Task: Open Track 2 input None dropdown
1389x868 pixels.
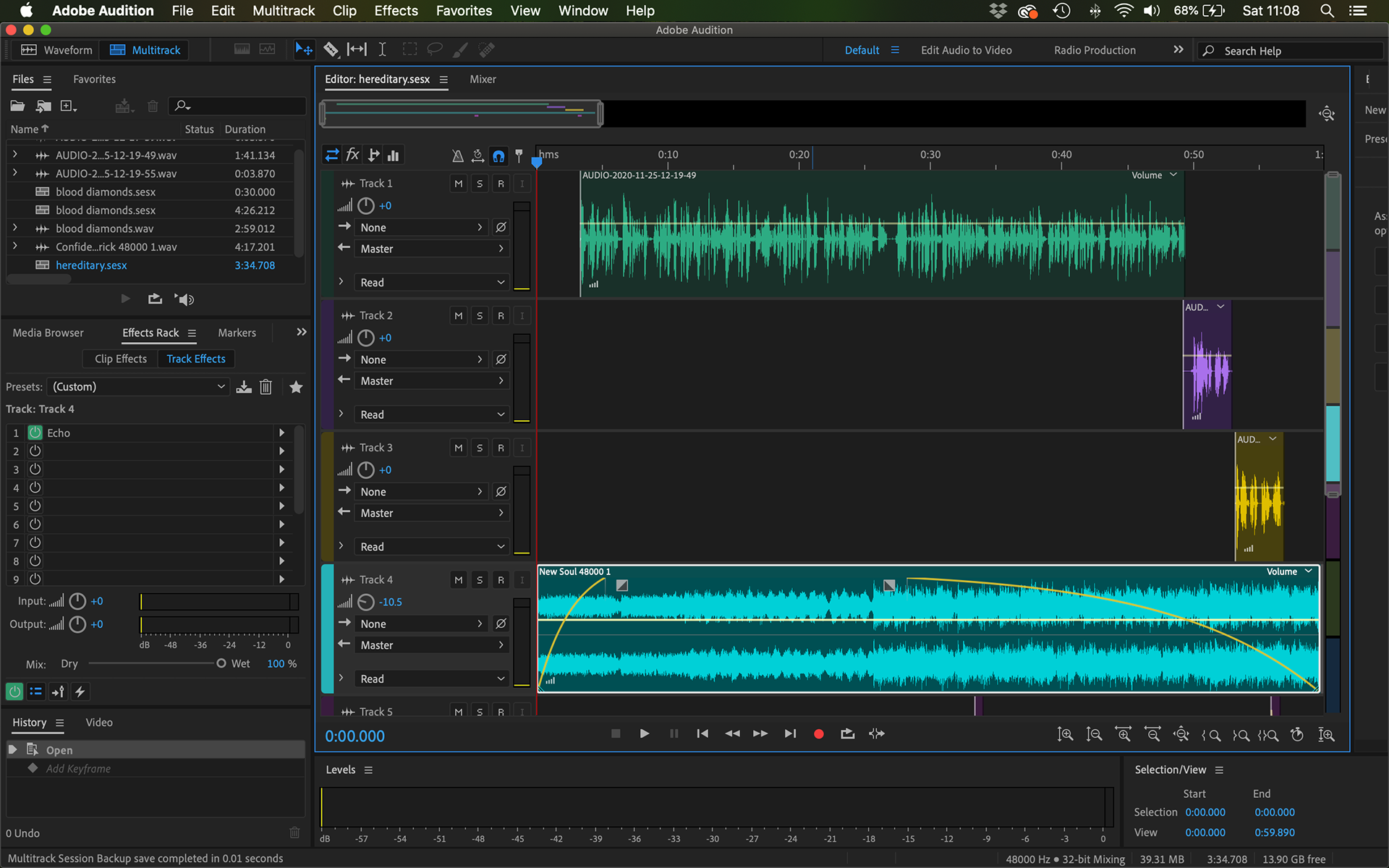Action: [422, 359]
